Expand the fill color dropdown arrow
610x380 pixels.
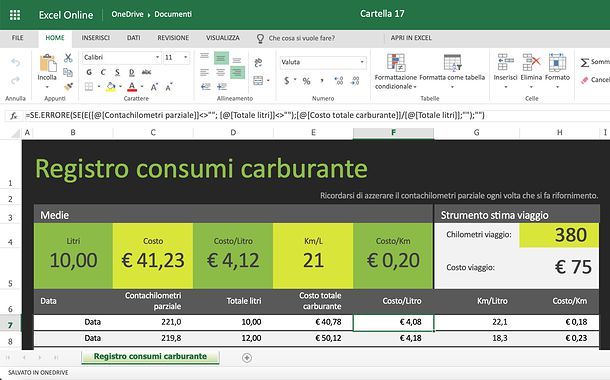(x=121, y=86)
